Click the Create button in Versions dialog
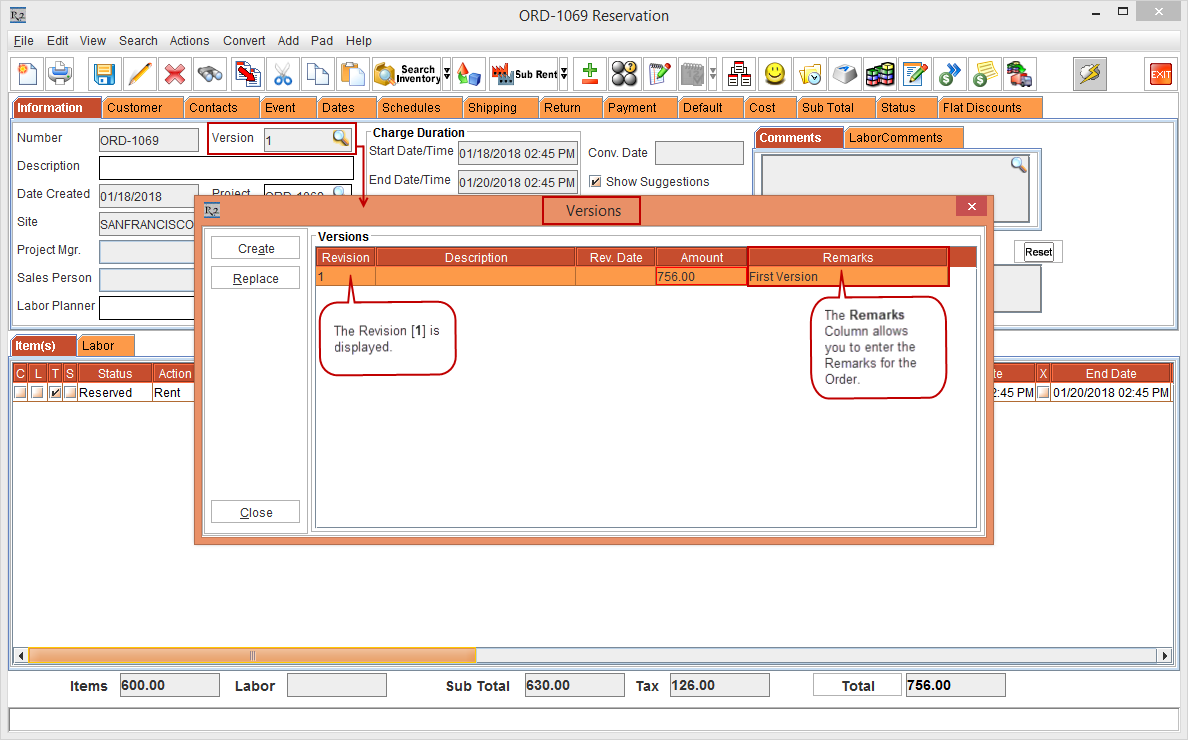This screenshot has height=740, width=1188. [x=255, y=249]
